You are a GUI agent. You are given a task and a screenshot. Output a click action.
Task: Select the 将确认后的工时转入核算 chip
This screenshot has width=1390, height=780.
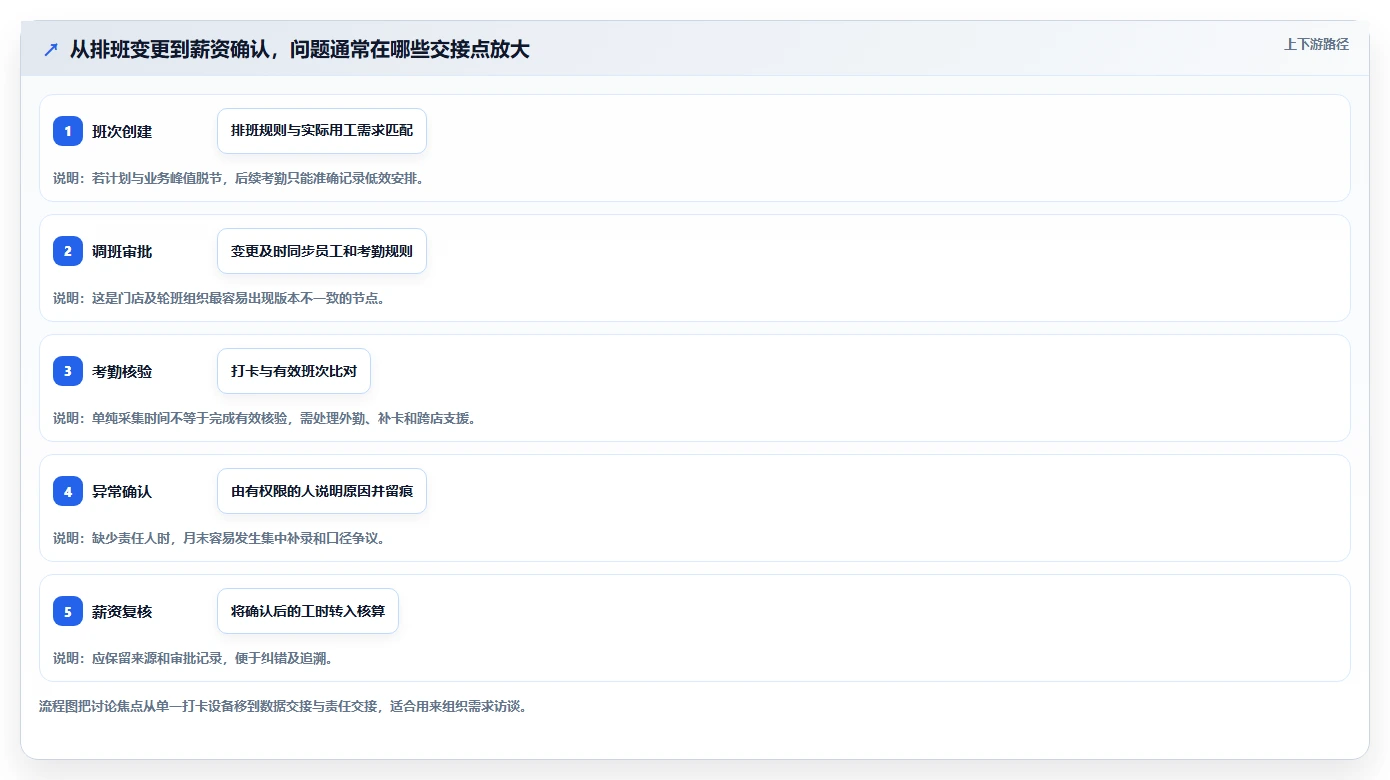click(308, 611)
